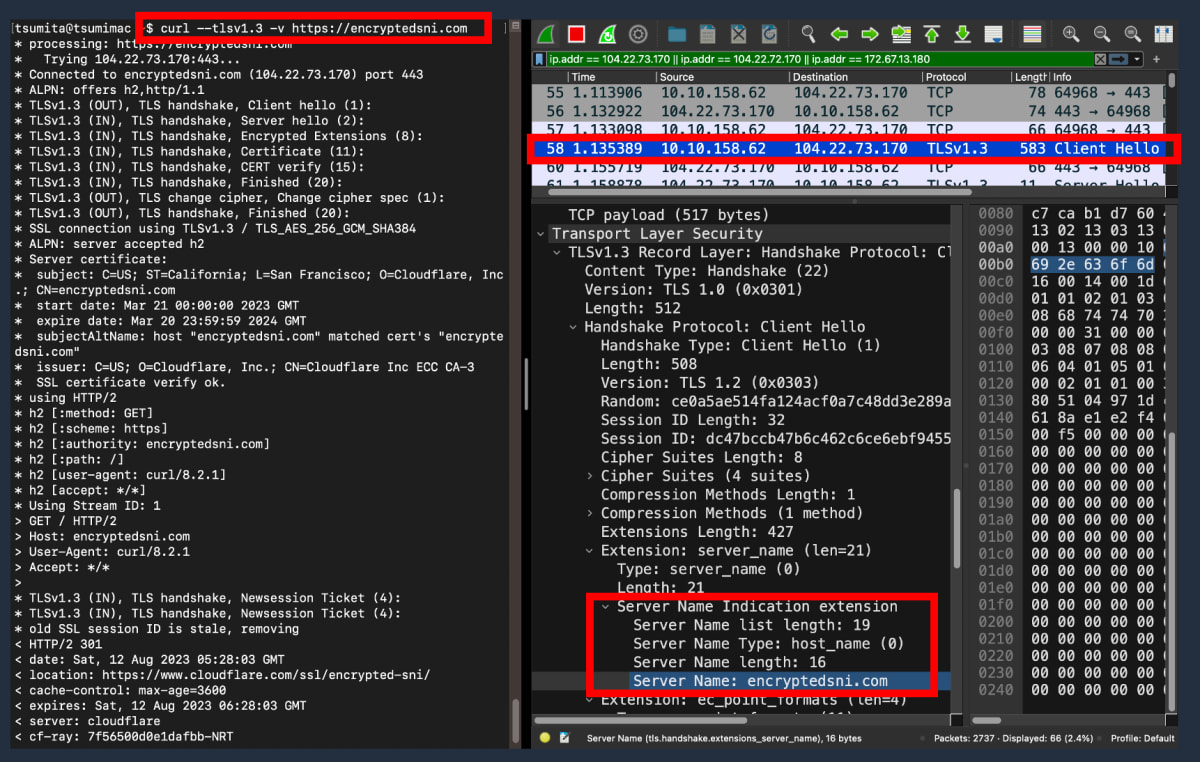Click Profile: Default in the status bar
1200x762 pixels.
point(1142,738)
